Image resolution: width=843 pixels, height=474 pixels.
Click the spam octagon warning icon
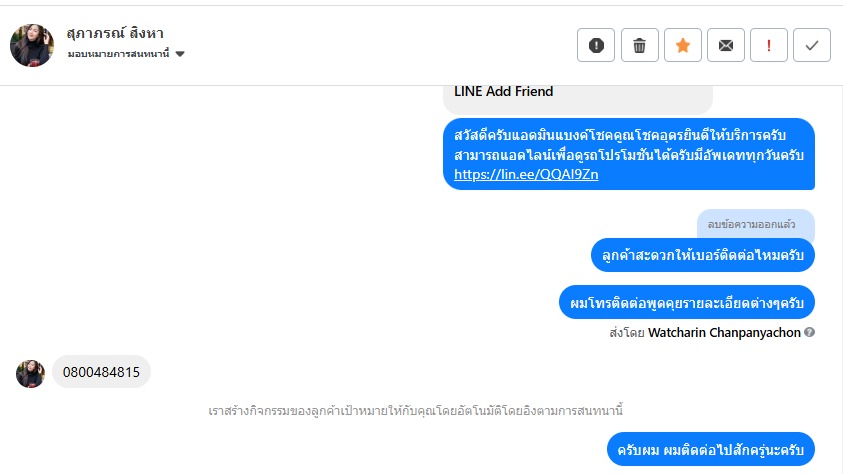click(596, 45)
